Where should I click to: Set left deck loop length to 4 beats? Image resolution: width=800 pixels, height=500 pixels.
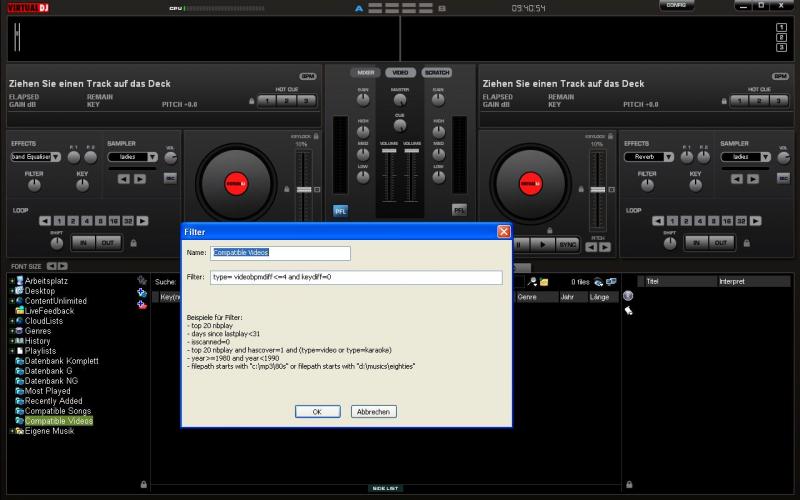[87, 221]
